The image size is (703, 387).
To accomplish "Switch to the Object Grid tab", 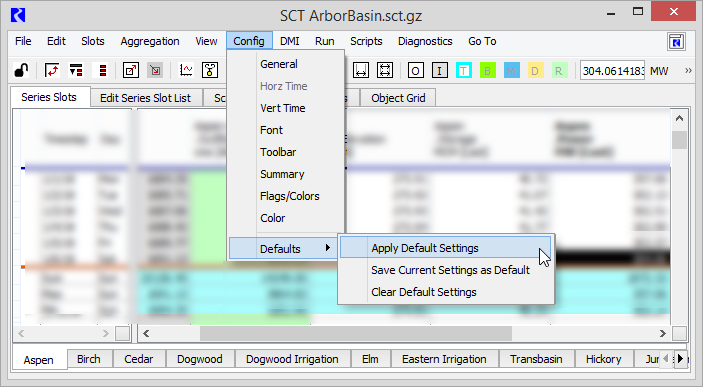I will pyautogui.click(x=398, y=98).
